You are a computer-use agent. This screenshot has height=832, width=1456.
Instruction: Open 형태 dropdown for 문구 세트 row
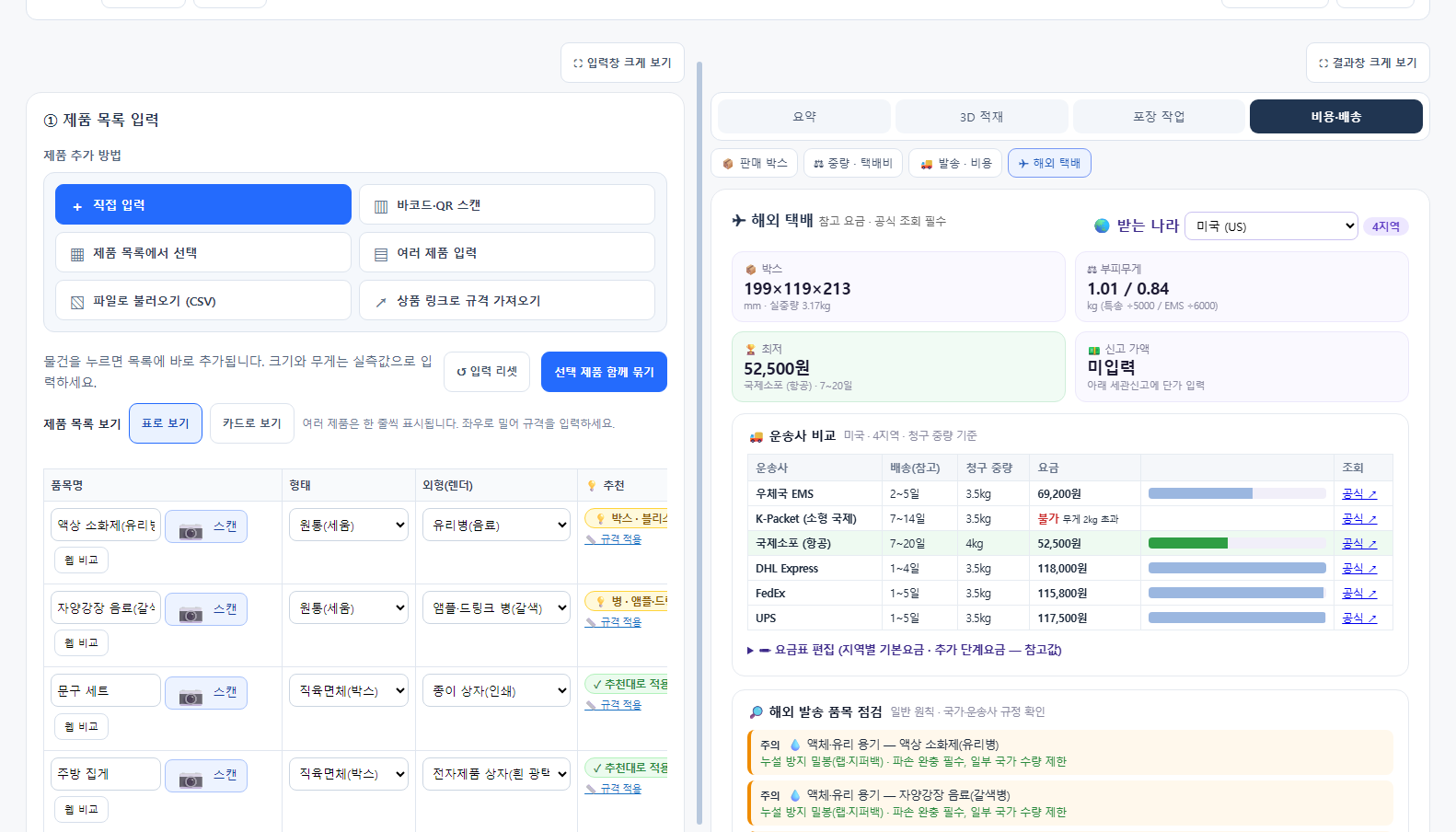click(349, 691)
